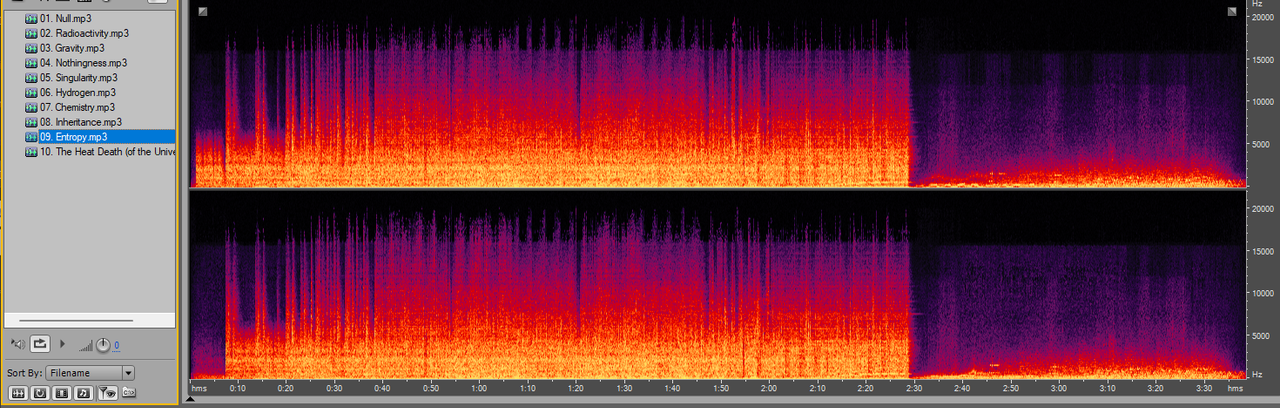
Task: Click the left 'hms' ruler label
Action: tap(199, 387)
